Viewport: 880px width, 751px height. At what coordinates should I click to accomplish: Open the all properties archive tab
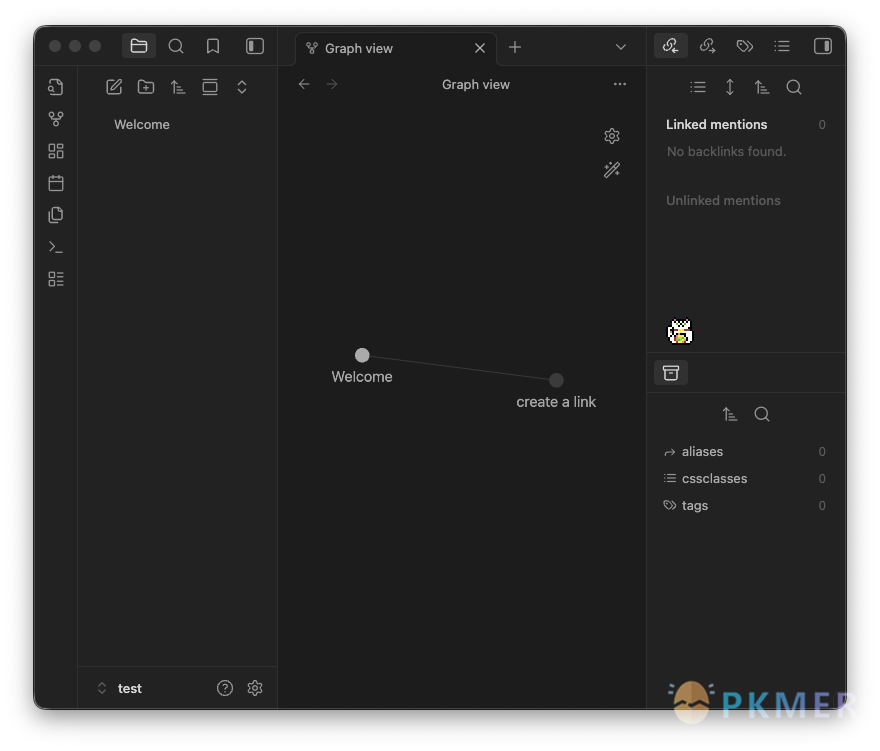point(671,373)
